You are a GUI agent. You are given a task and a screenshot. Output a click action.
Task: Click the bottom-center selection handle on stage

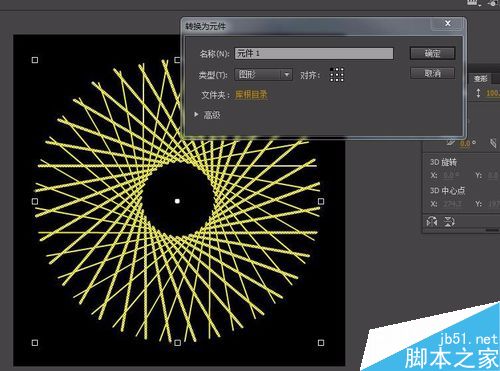[178, 343]
